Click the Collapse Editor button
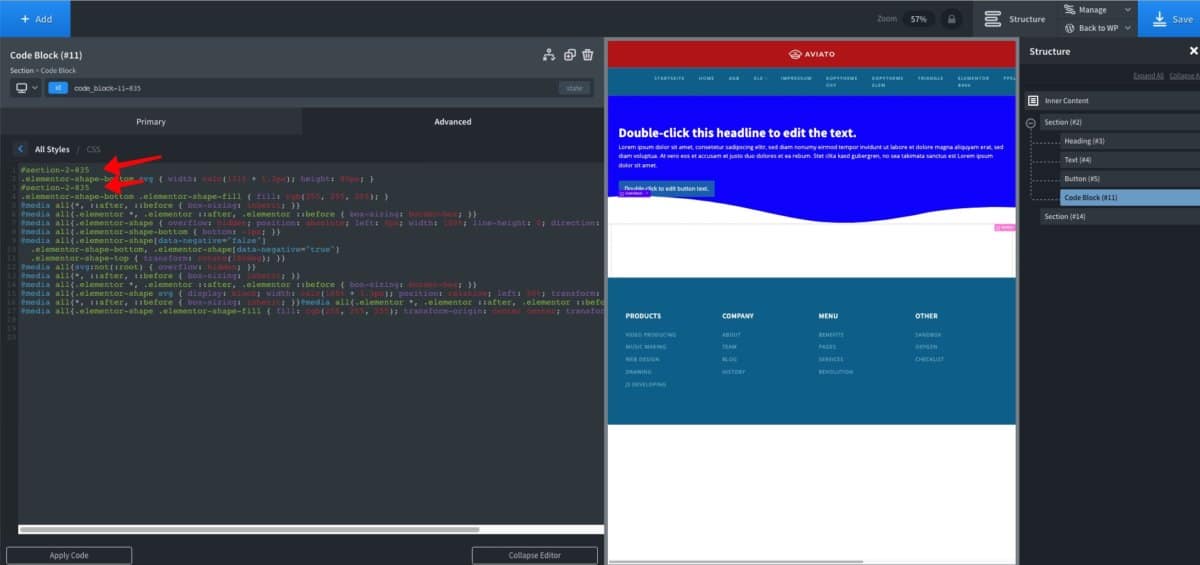This screenshot has width=1200, height=565. click(x=534, y=555)
